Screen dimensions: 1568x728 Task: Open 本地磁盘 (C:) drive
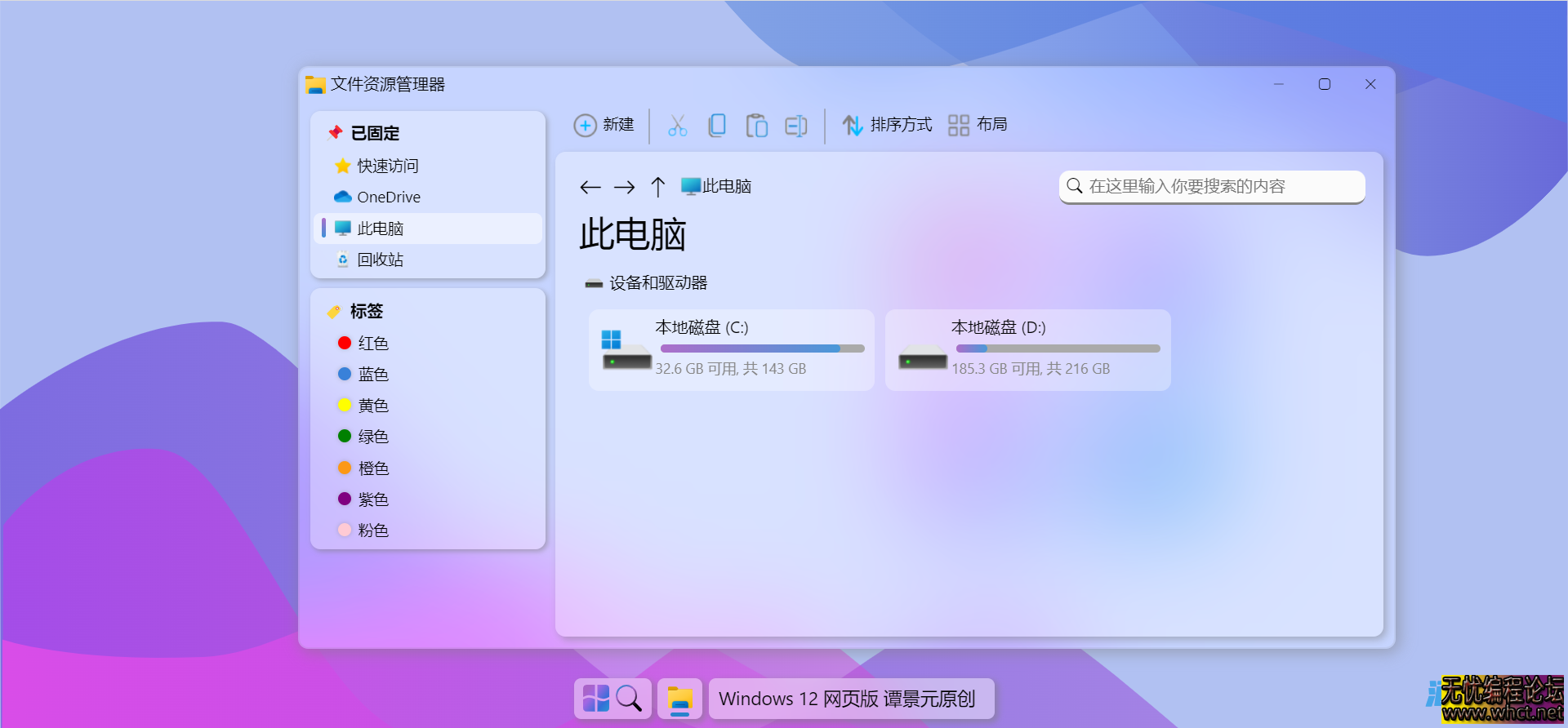point(731,350)
